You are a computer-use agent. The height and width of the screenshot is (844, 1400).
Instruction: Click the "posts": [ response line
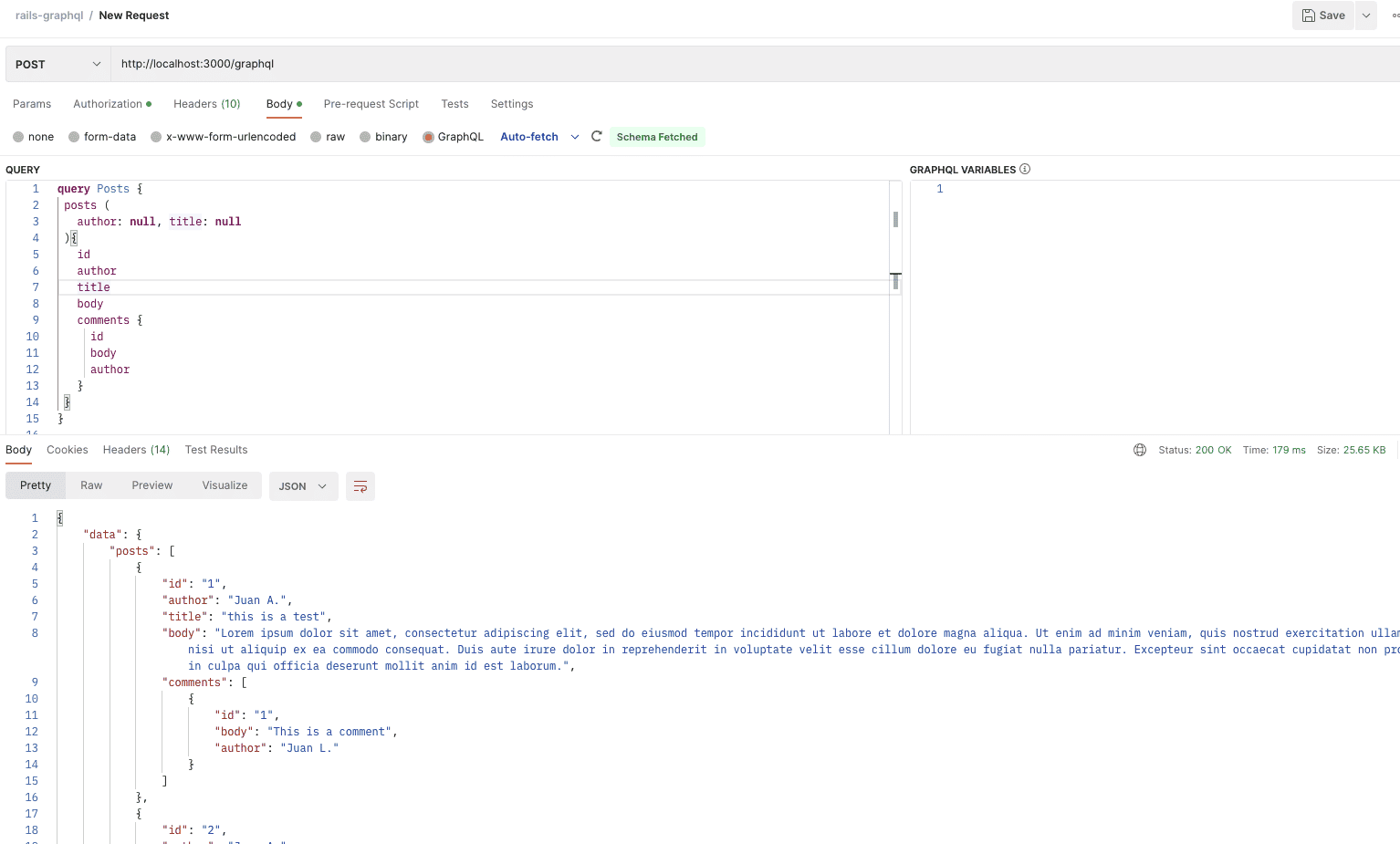142,551
